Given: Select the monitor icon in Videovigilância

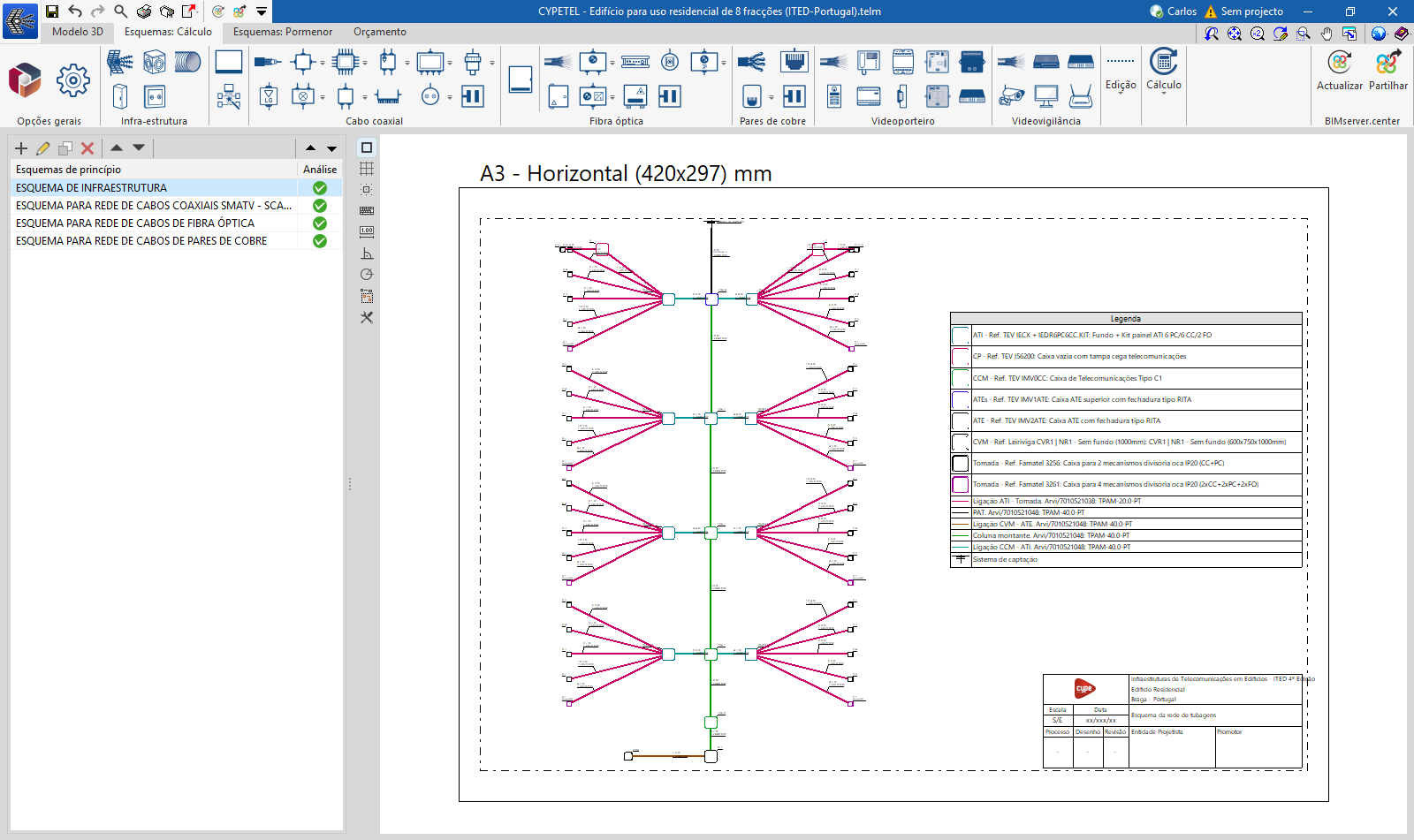Looking at the screenshot, I should [1045, 95].
